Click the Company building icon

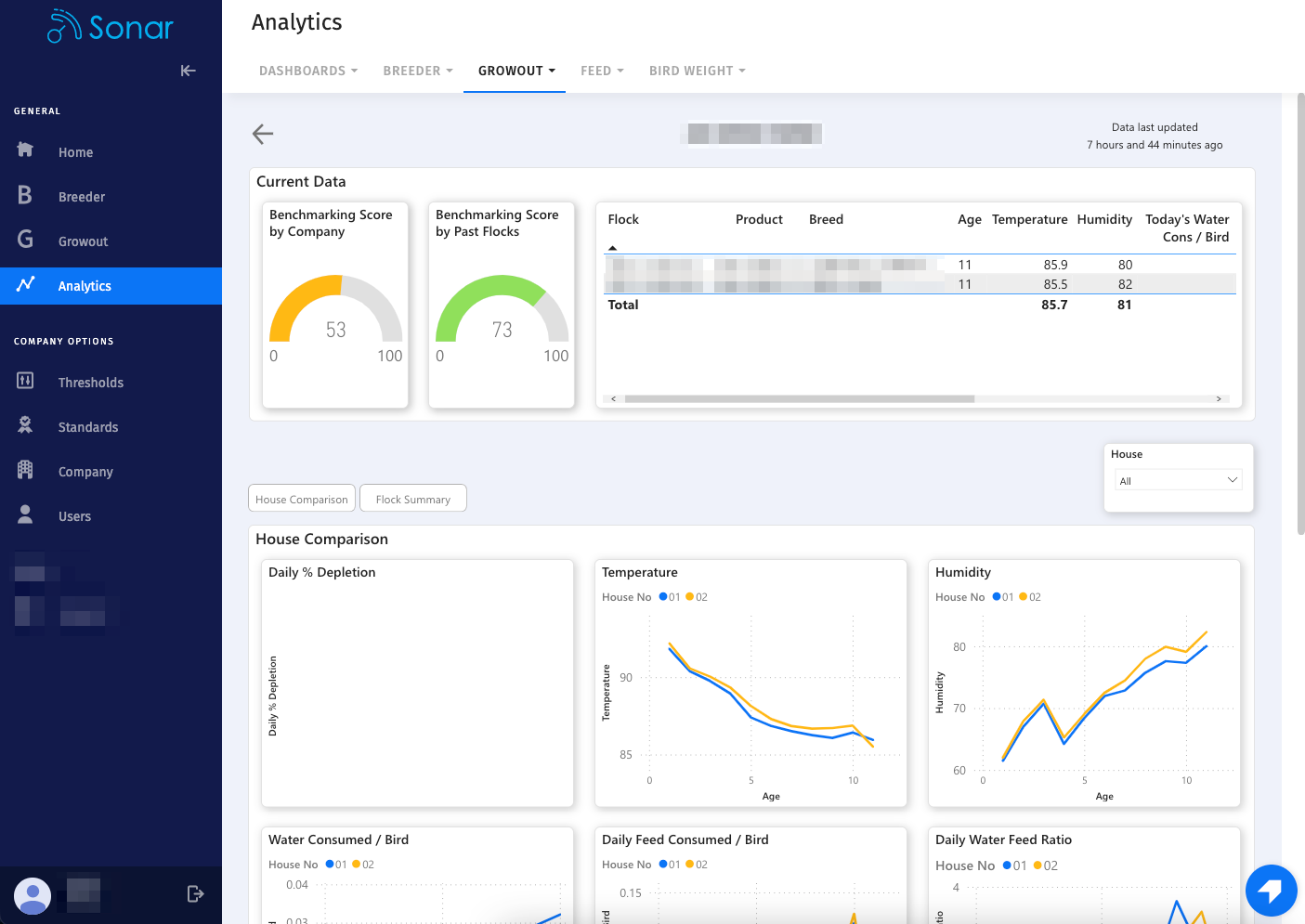coord(25,470)
